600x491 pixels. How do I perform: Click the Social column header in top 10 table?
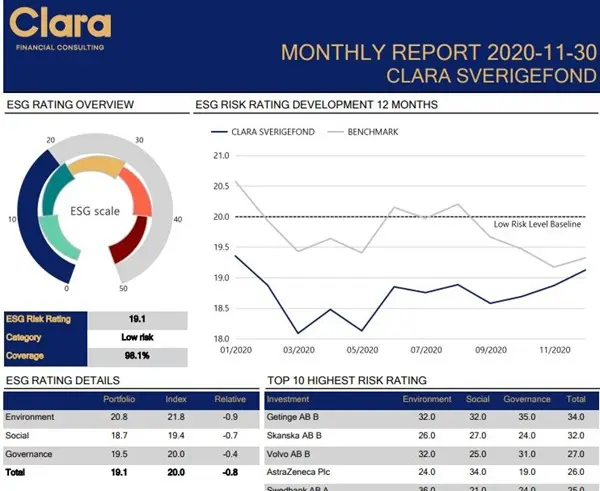click(478, 399)
